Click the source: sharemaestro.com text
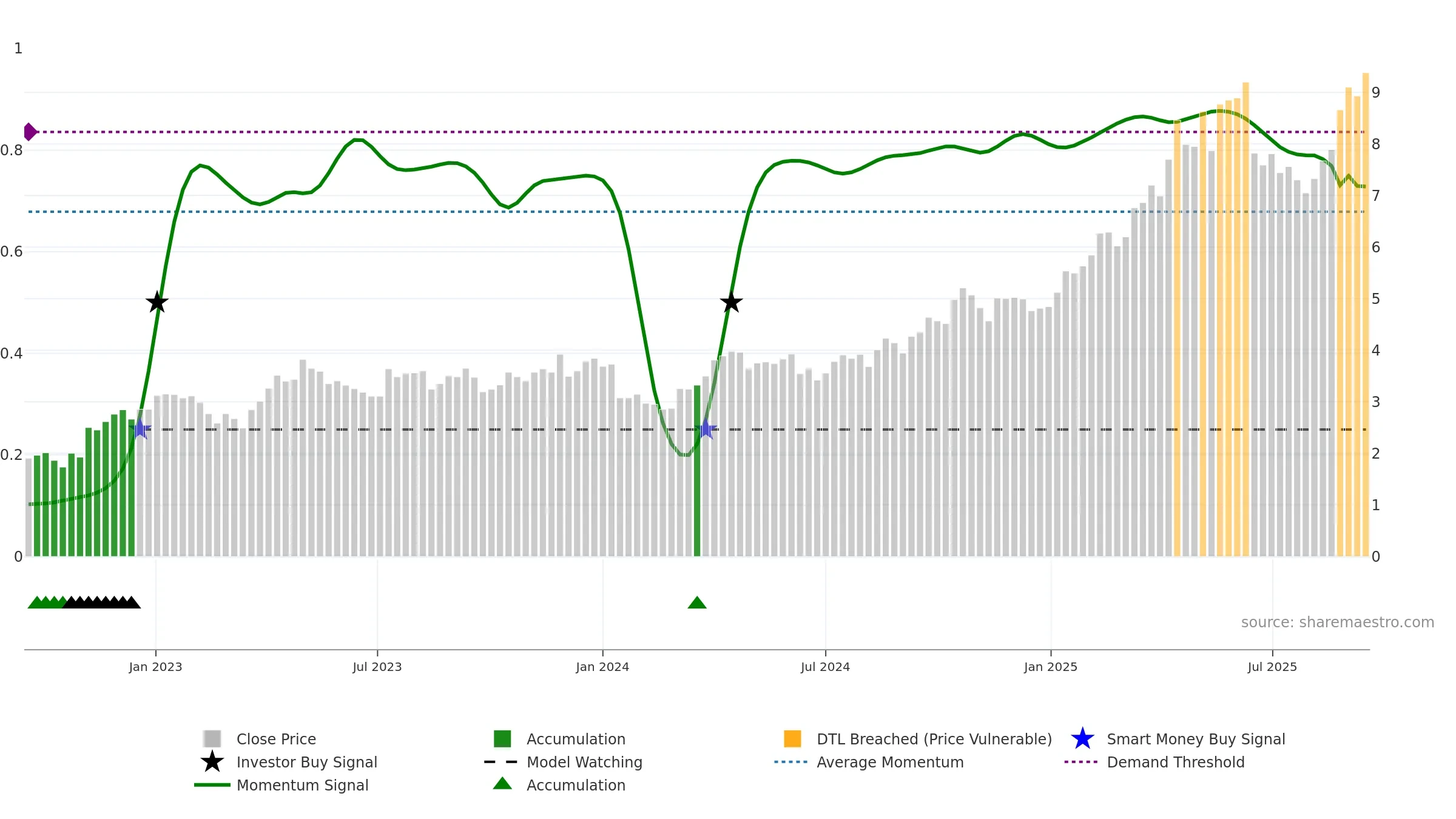The height and width of the screenshot is (819, 1456). pos(1337,622)
